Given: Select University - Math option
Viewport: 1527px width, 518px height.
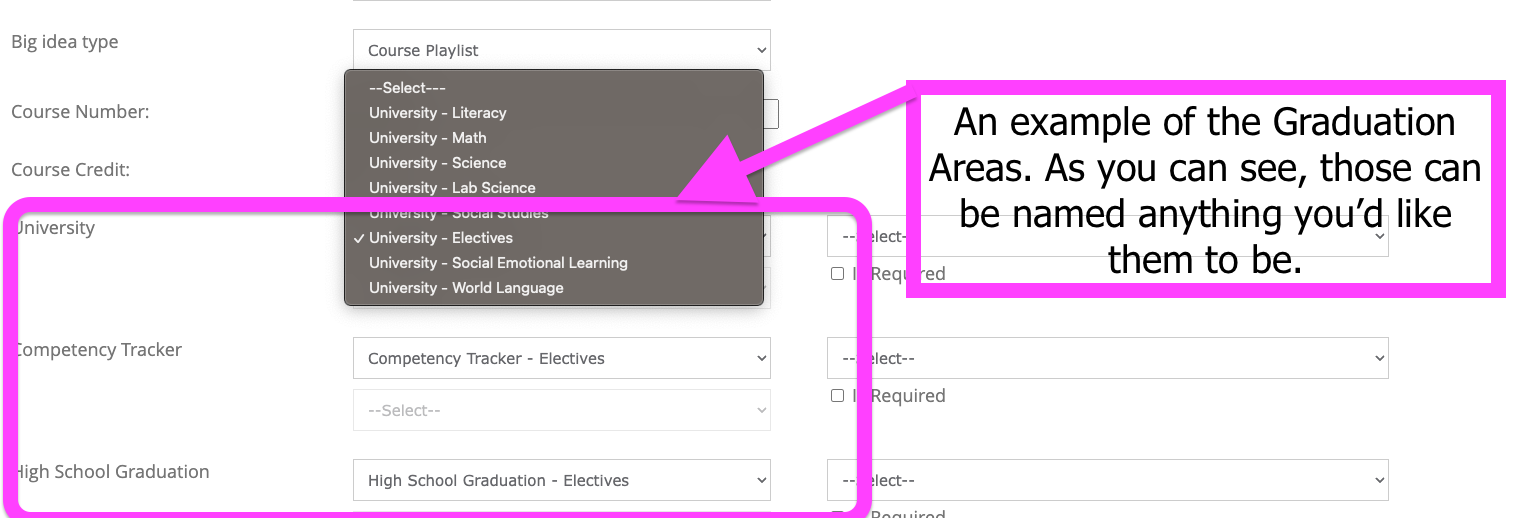Looking at the screenshot, I should (x=554, y=138).
